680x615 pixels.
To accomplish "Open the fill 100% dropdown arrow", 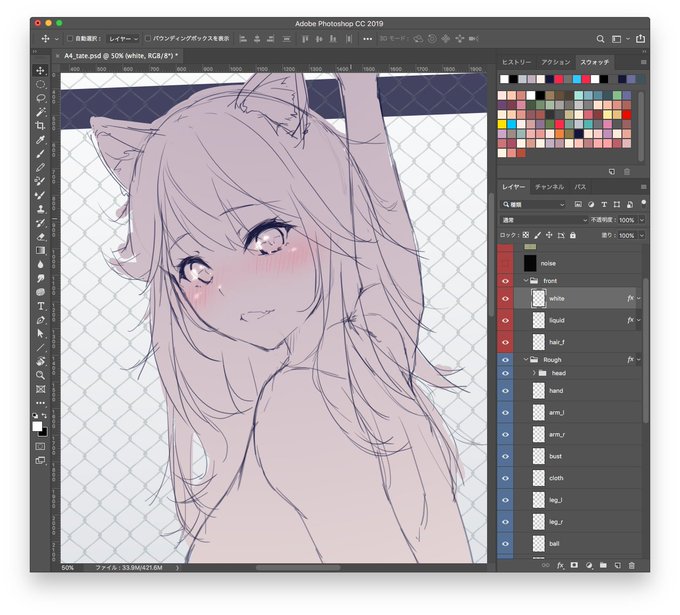I will (642, 236).
